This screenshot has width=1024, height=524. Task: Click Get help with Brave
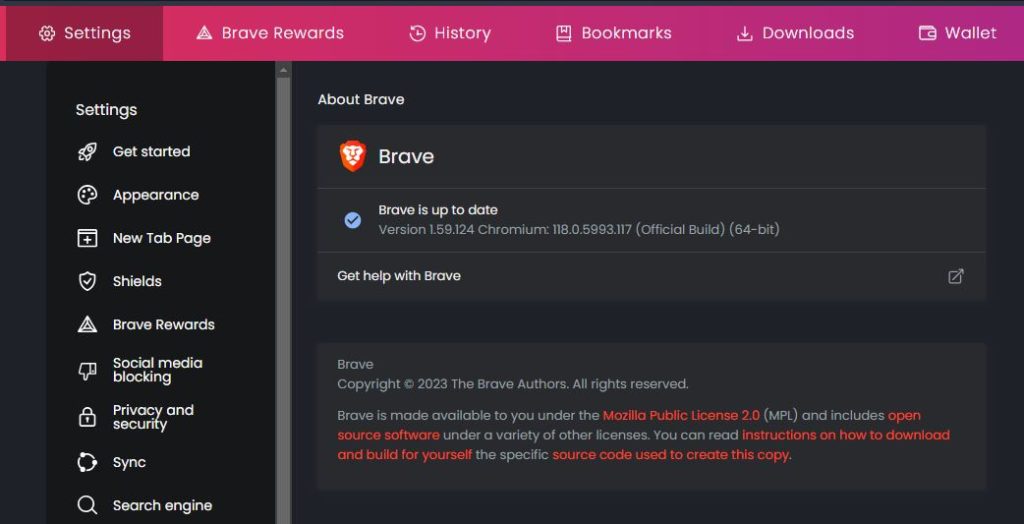(x=399, y=276)
